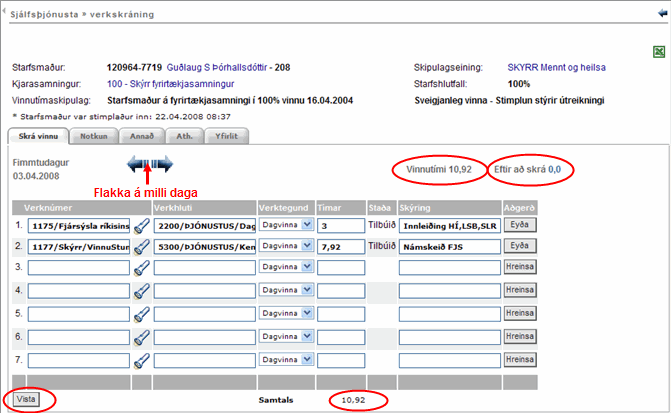The width and height of the screenshot is (671, 413).
Task: Click Skýring field Innleiðing HÍ,LSB,SLR
Action: 450,226
